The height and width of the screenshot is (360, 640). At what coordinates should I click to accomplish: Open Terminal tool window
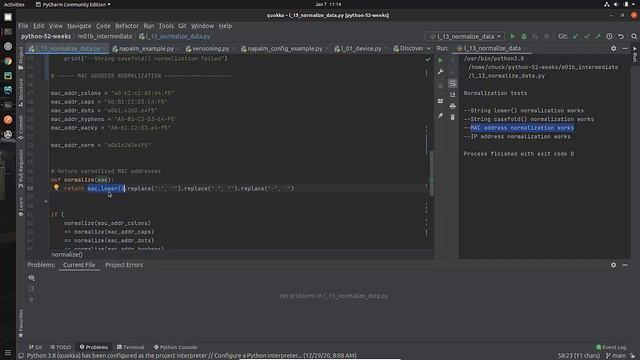click(x=131, y=347)
